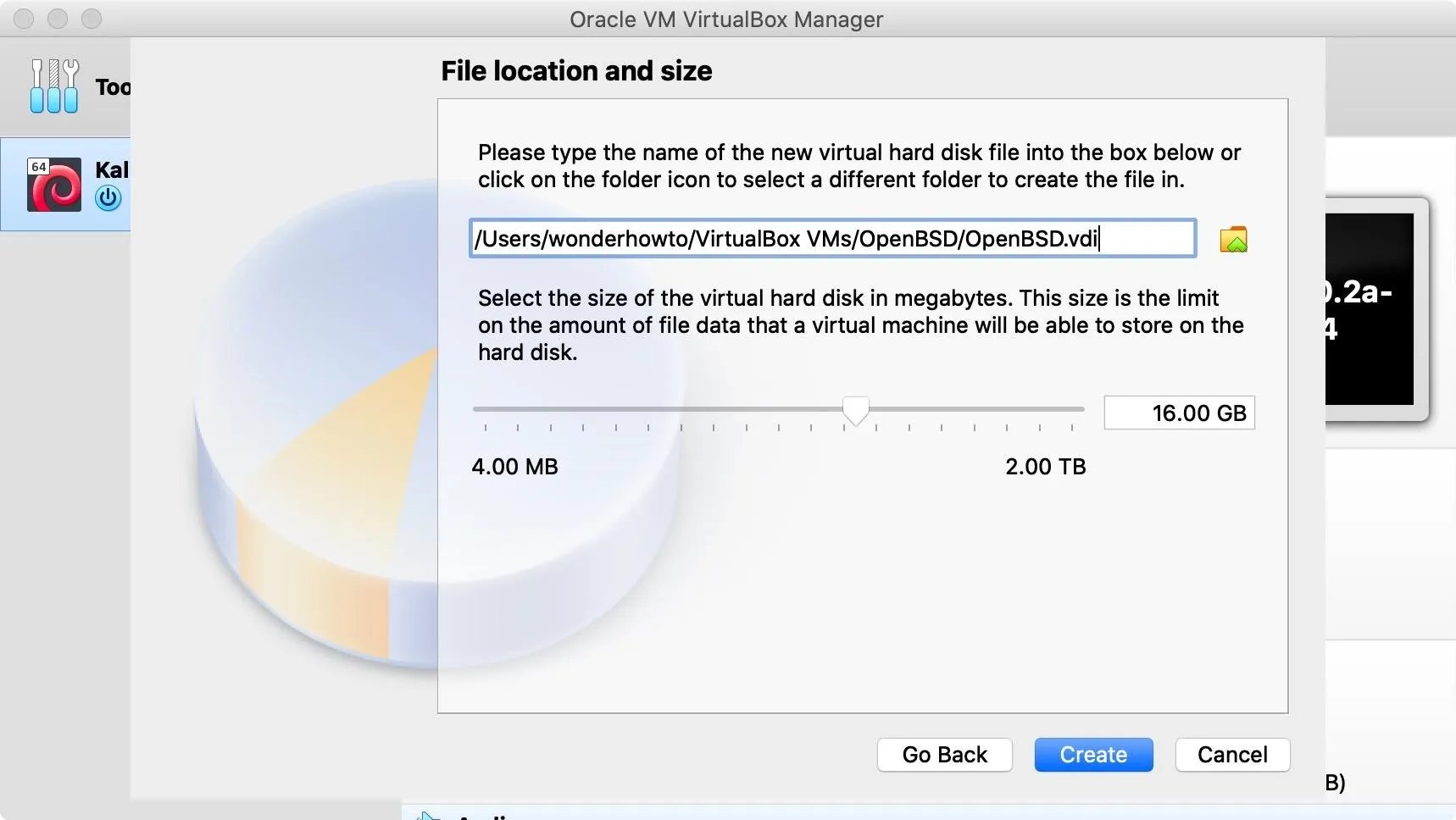Select the Kali VM icon in sidebar
Screen dimensions: 1456x820
pyautogui.click(x=54, y=184)
